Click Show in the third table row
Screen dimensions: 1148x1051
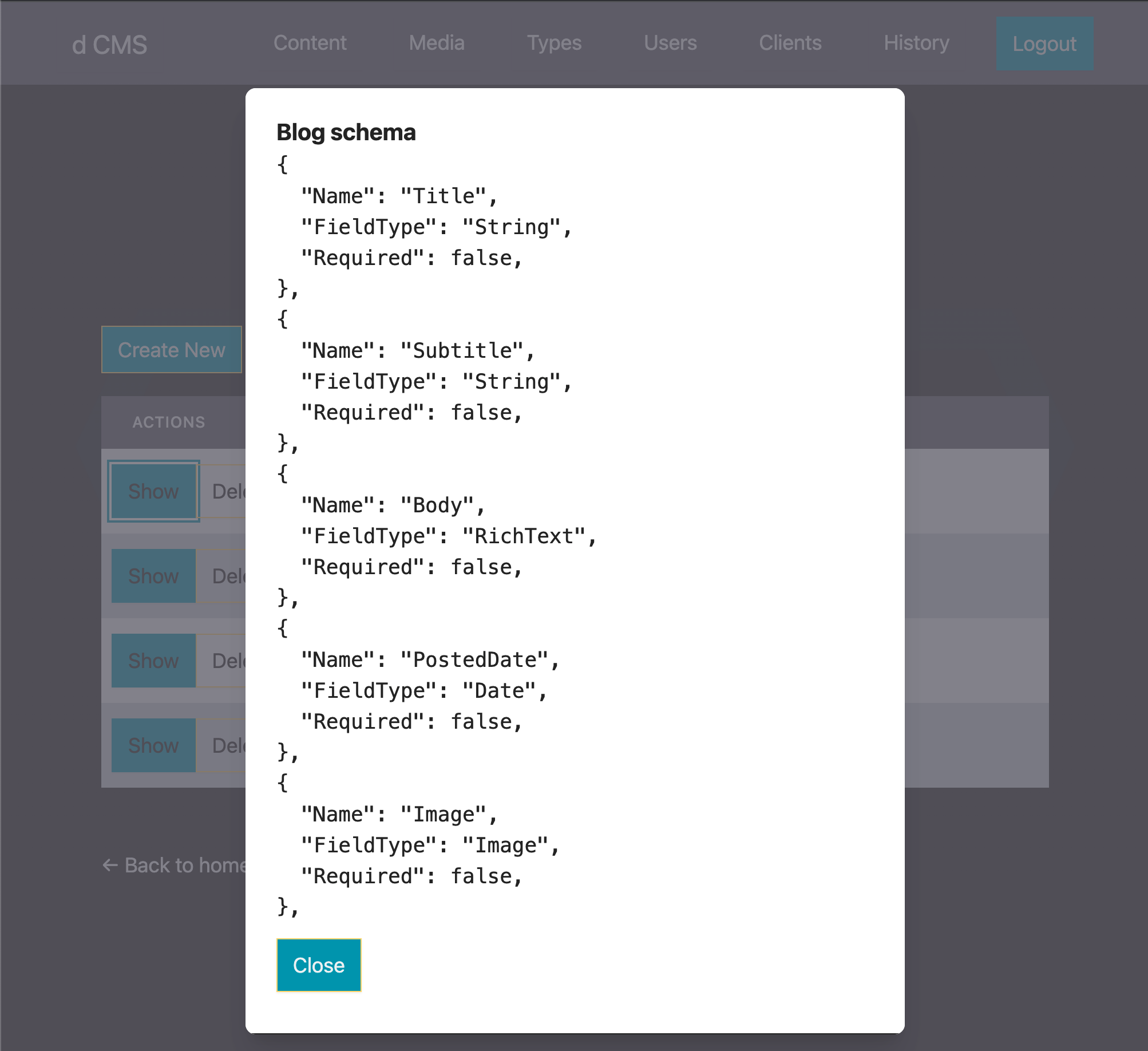153,661
